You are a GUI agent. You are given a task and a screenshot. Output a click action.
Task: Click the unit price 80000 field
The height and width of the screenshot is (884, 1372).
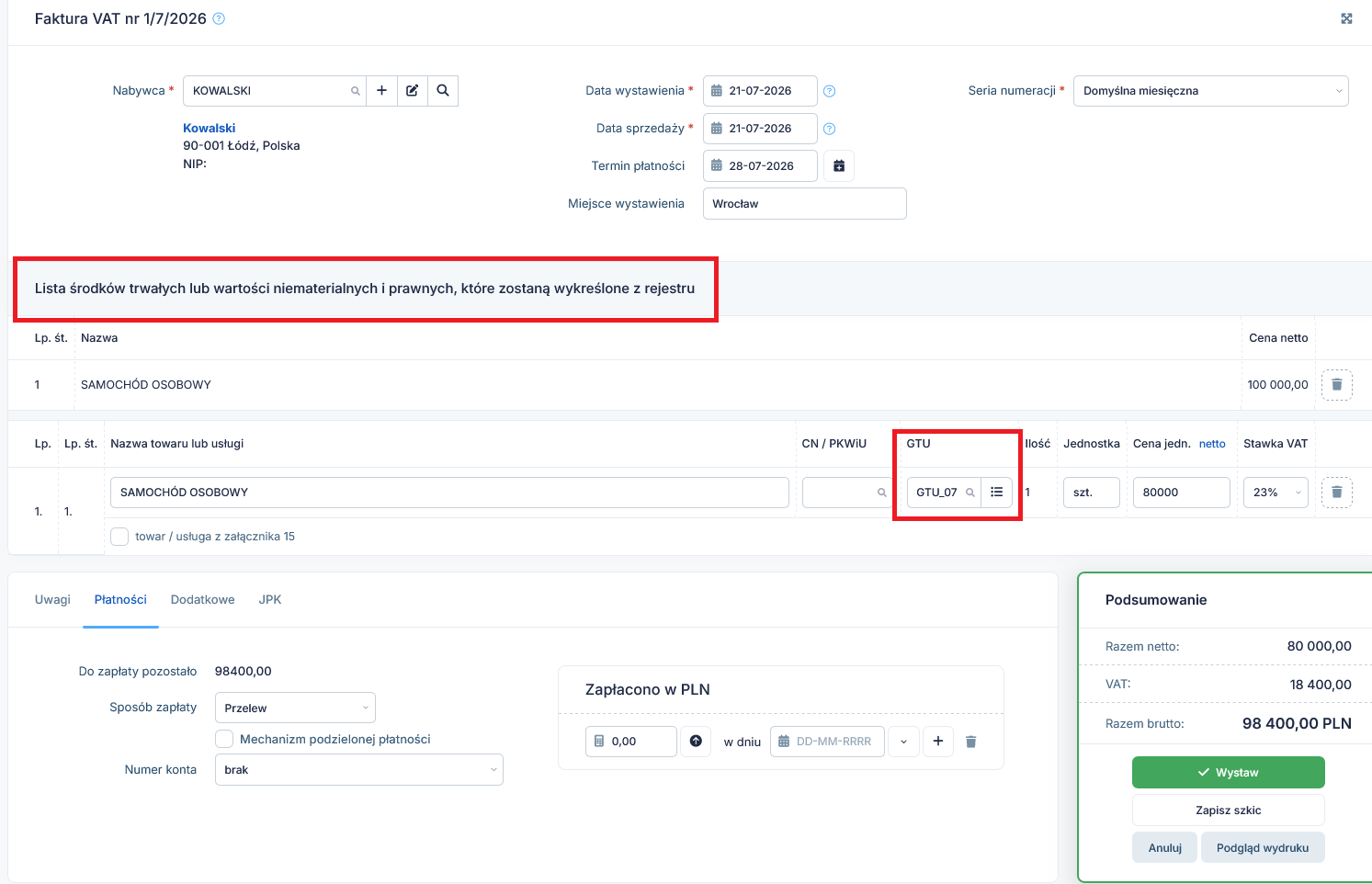tap(1182, 493)
